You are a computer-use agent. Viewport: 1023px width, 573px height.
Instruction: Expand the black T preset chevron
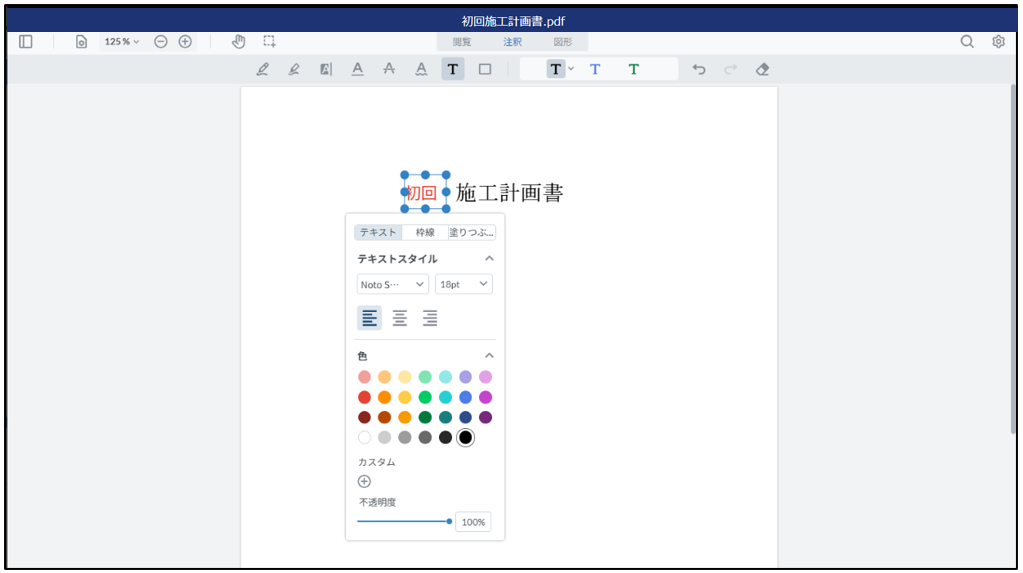(571, 69)
